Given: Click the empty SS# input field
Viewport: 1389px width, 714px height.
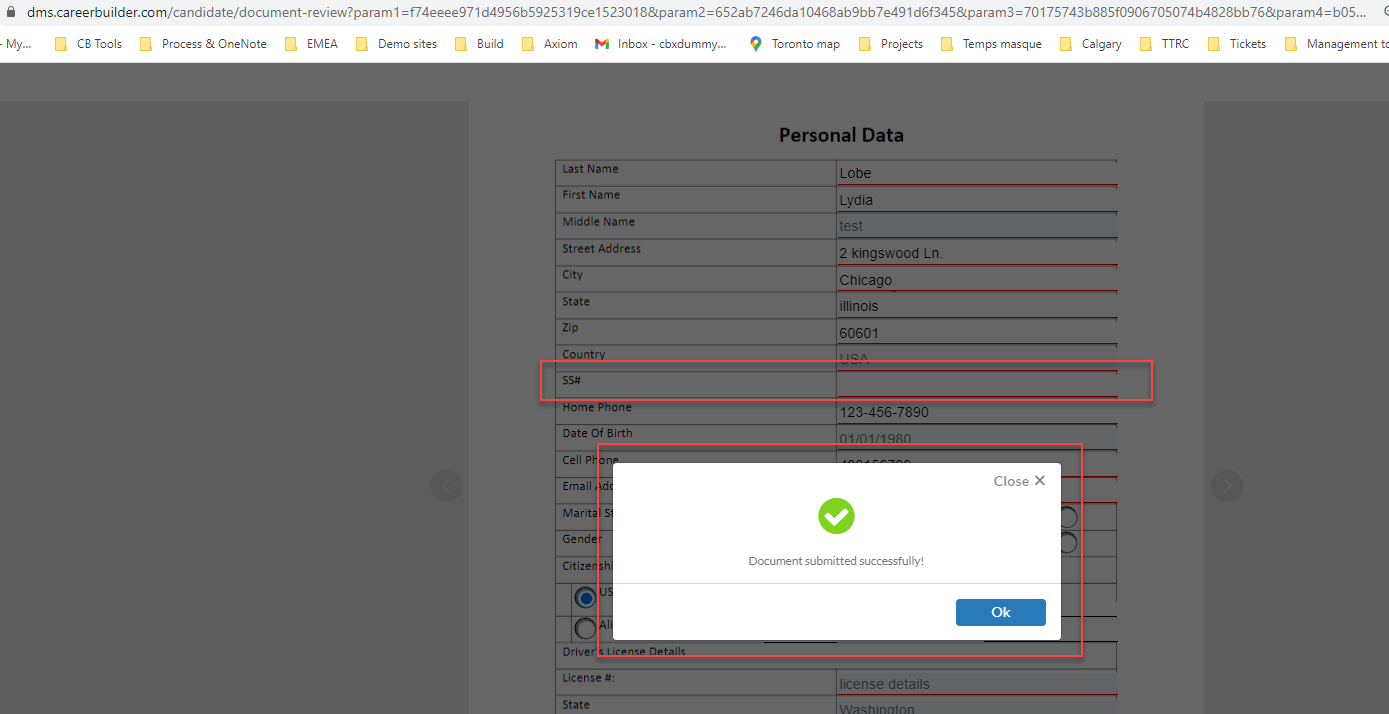Looking at the screenshot, I should 975,382.
